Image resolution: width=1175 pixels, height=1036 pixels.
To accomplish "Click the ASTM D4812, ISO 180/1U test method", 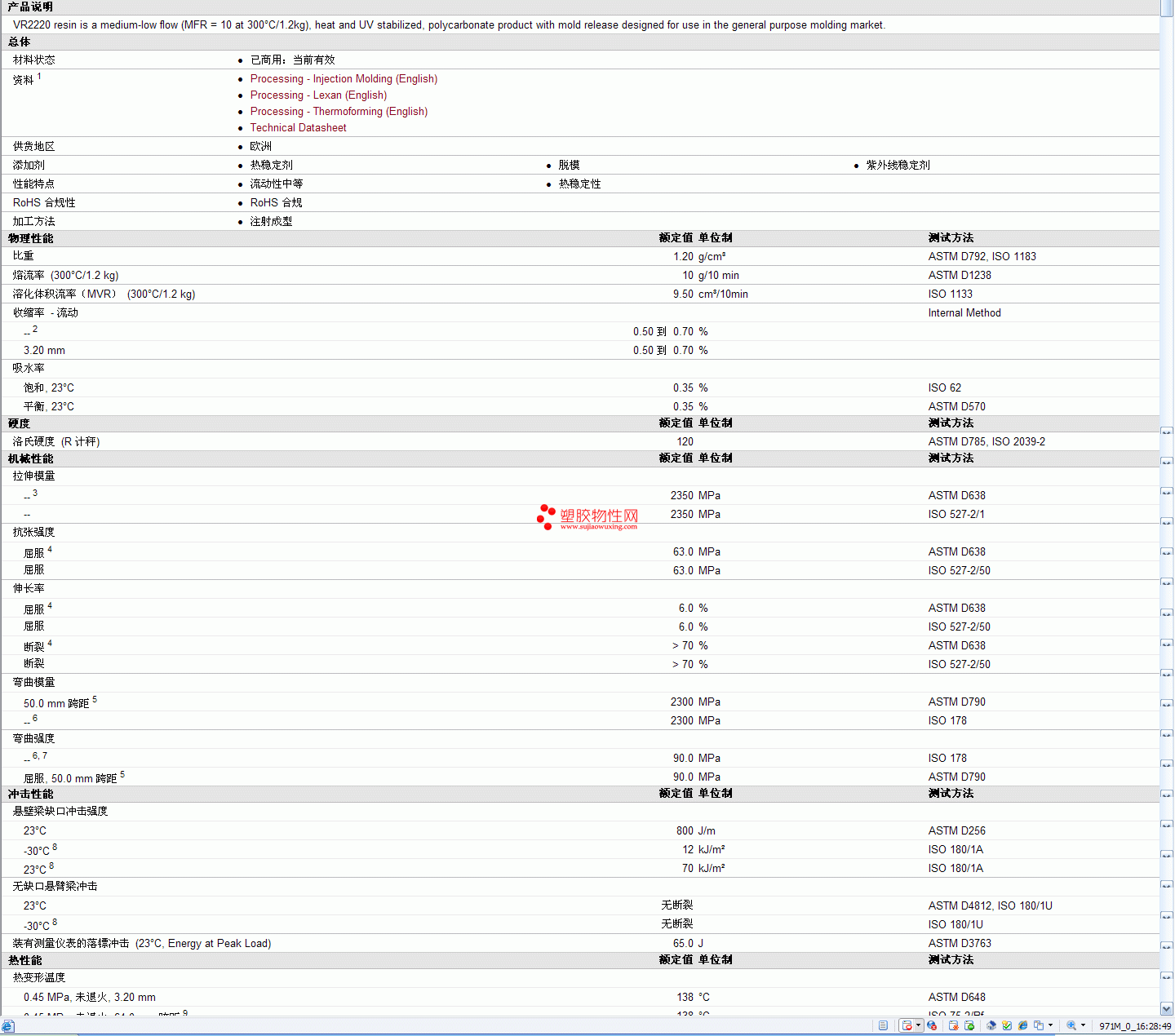I will point(990,906).
